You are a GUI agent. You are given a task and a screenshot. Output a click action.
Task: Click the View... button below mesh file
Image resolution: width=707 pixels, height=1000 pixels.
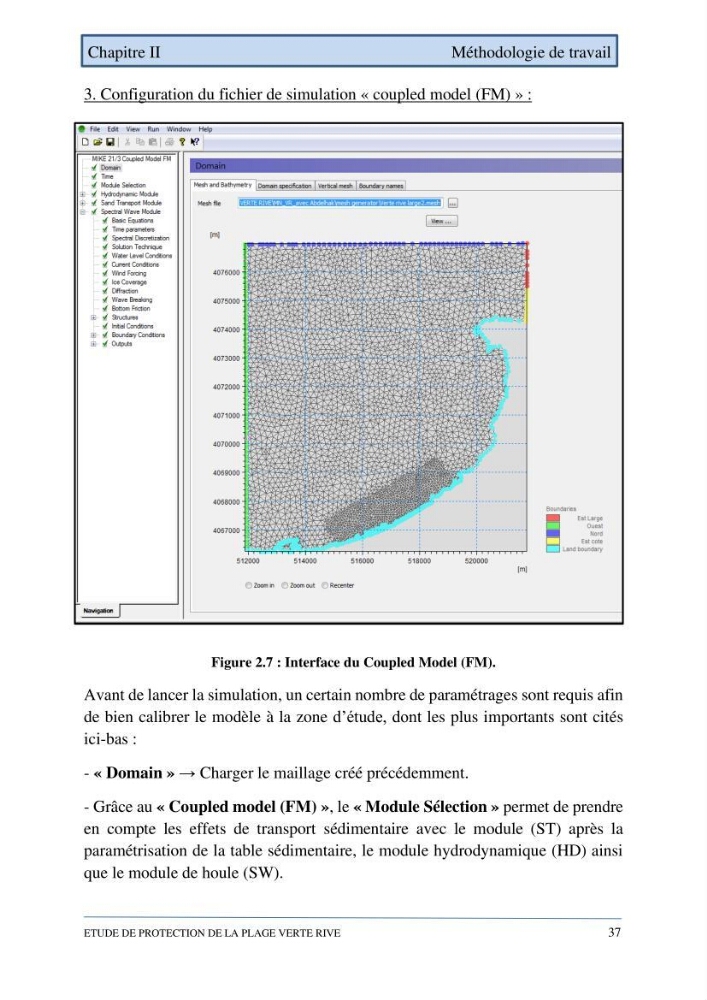pos(441,221)
